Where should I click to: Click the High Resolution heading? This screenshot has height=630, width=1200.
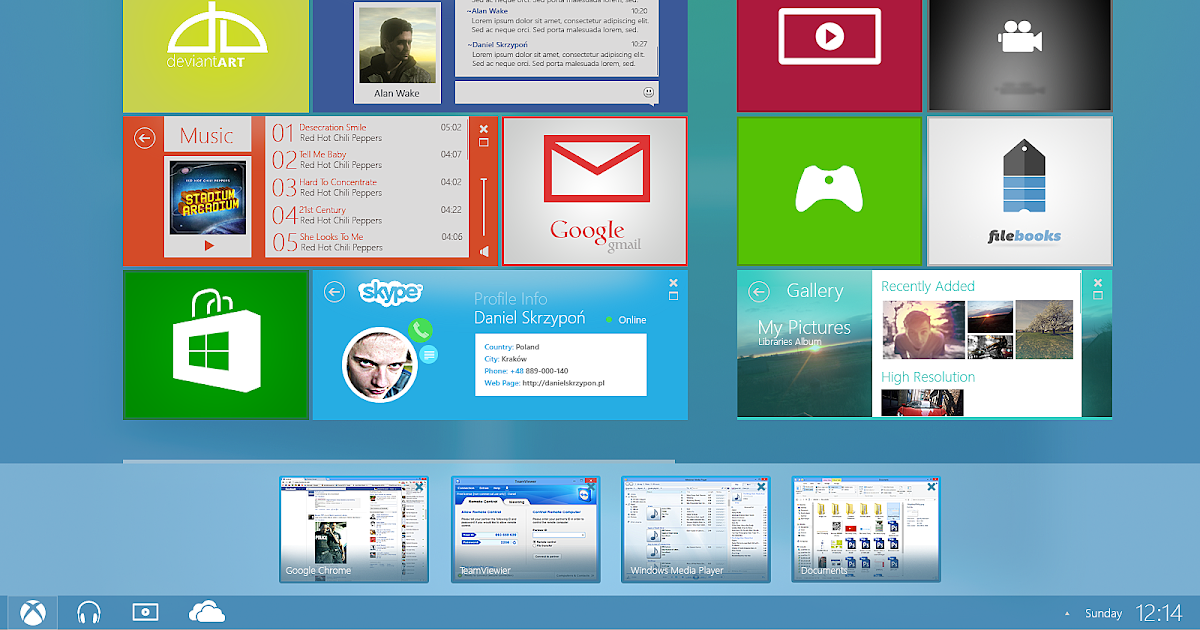(x=928, y=377)
